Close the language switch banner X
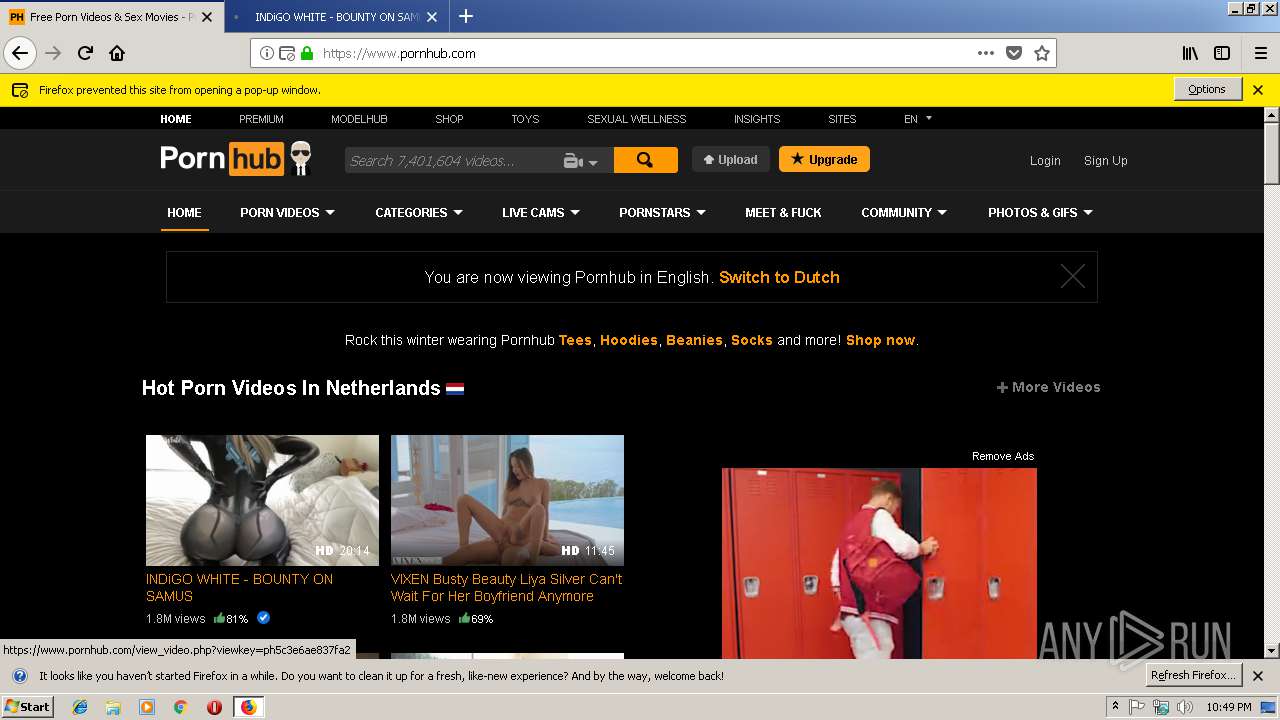Screen dimensions: 1280x720 pyautogui.click(x=1073, y=277)
